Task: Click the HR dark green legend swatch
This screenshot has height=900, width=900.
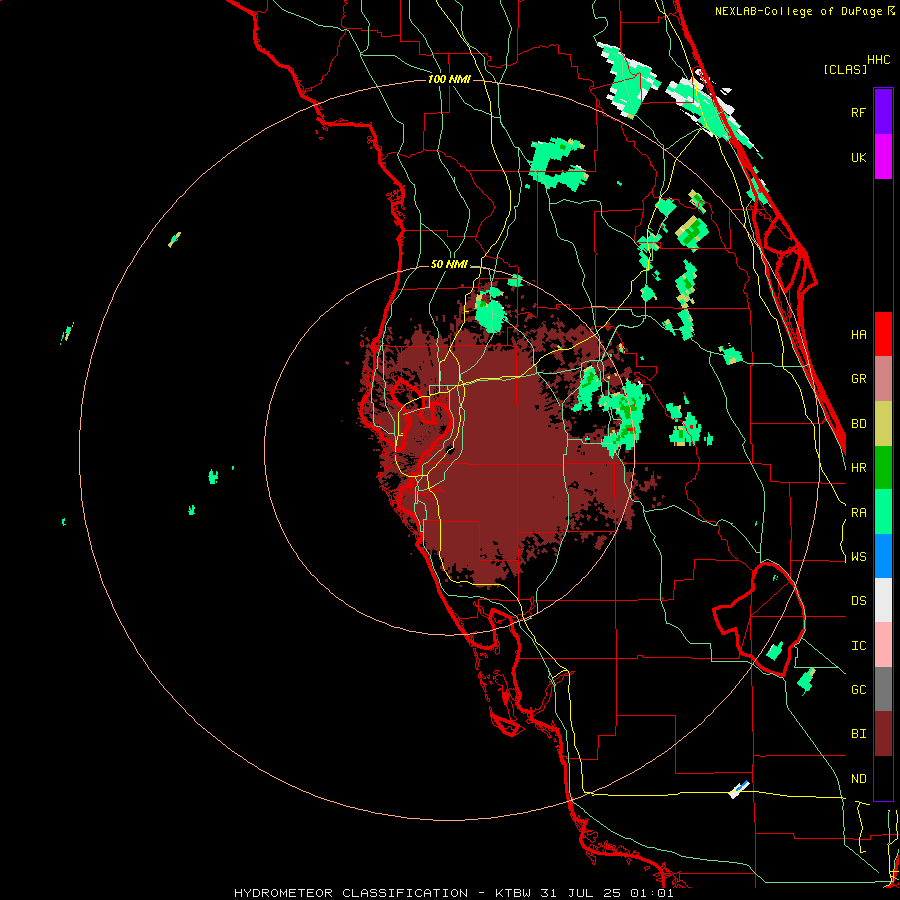Action: (x=883, y=467)
